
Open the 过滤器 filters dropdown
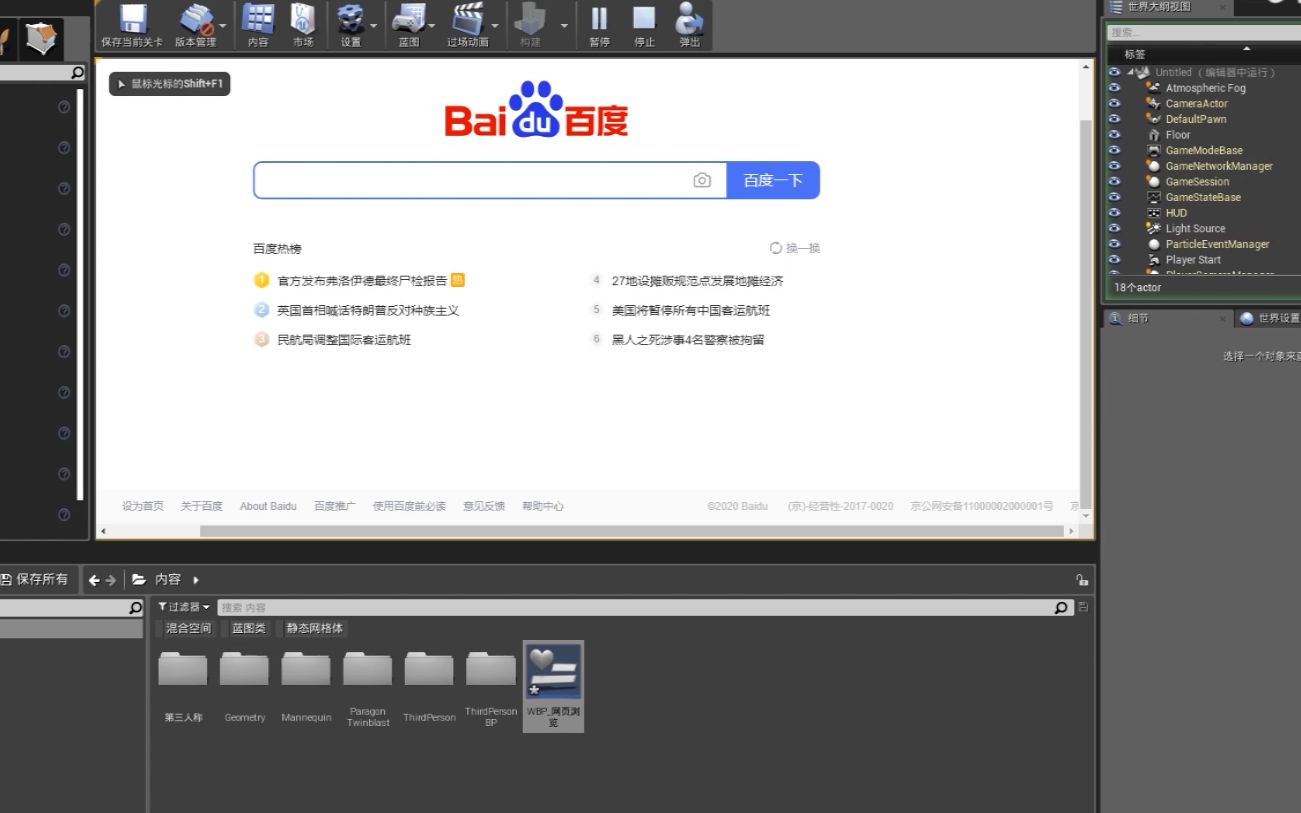tap(184, 607)
